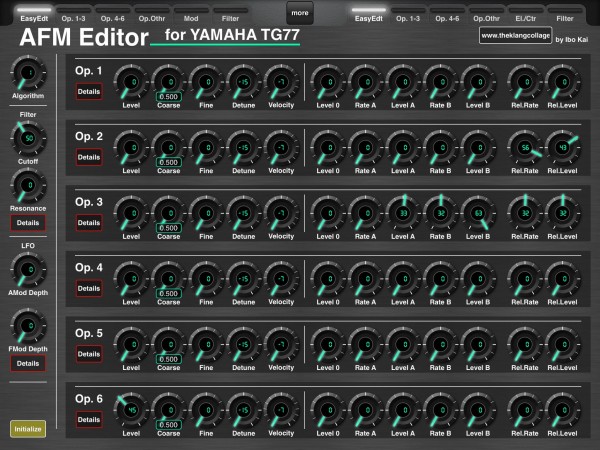Click Op. 4 Level knob
The width and height of the screenshot is (600, 450).
pyautogui.click(x=131, y=279)
